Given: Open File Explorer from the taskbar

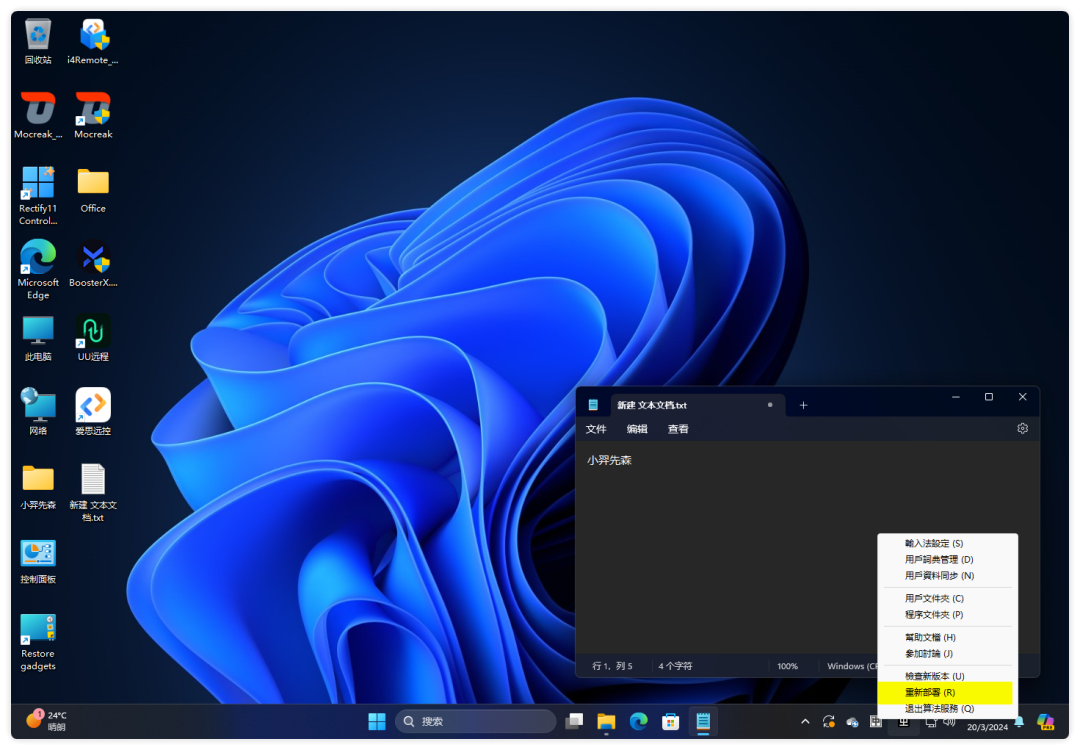Looking at the screenshot, I should click(x=606, y=721).
